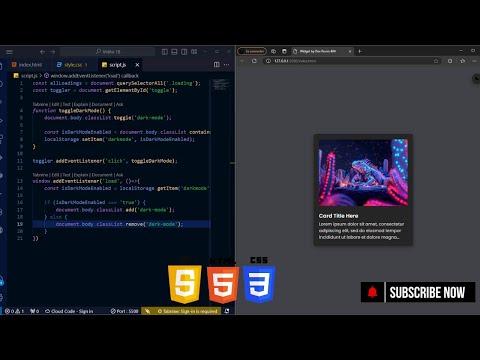Image resolution: width=480 pixels, height=360 pixels.
Task: Click the VS Code command center search box
Action: pyautogui.click(x=108, y=52)
